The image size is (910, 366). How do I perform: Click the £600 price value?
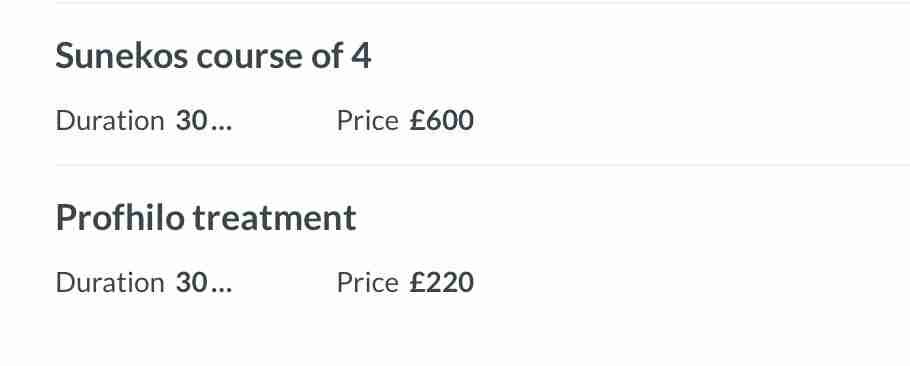pos(442,121)
